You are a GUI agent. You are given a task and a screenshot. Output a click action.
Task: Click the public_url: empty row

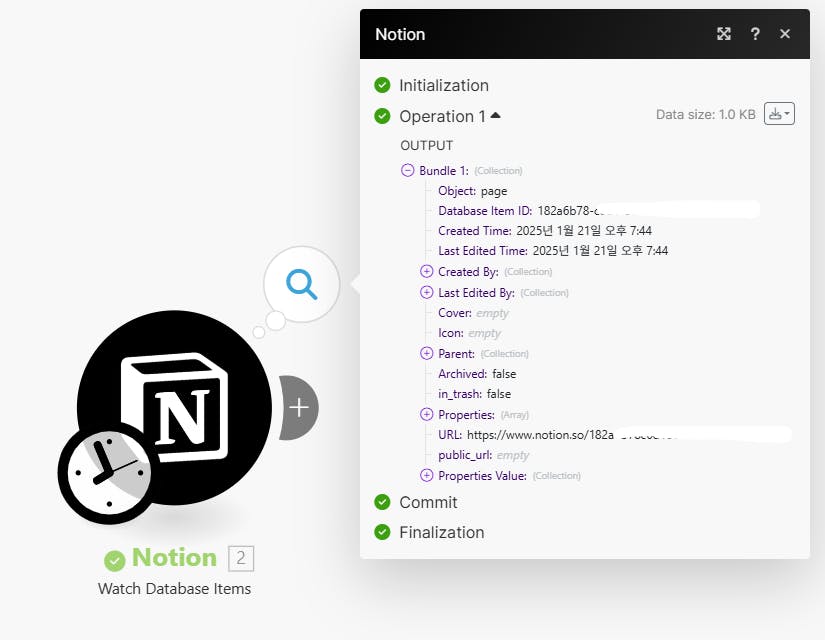pos(484,455)
